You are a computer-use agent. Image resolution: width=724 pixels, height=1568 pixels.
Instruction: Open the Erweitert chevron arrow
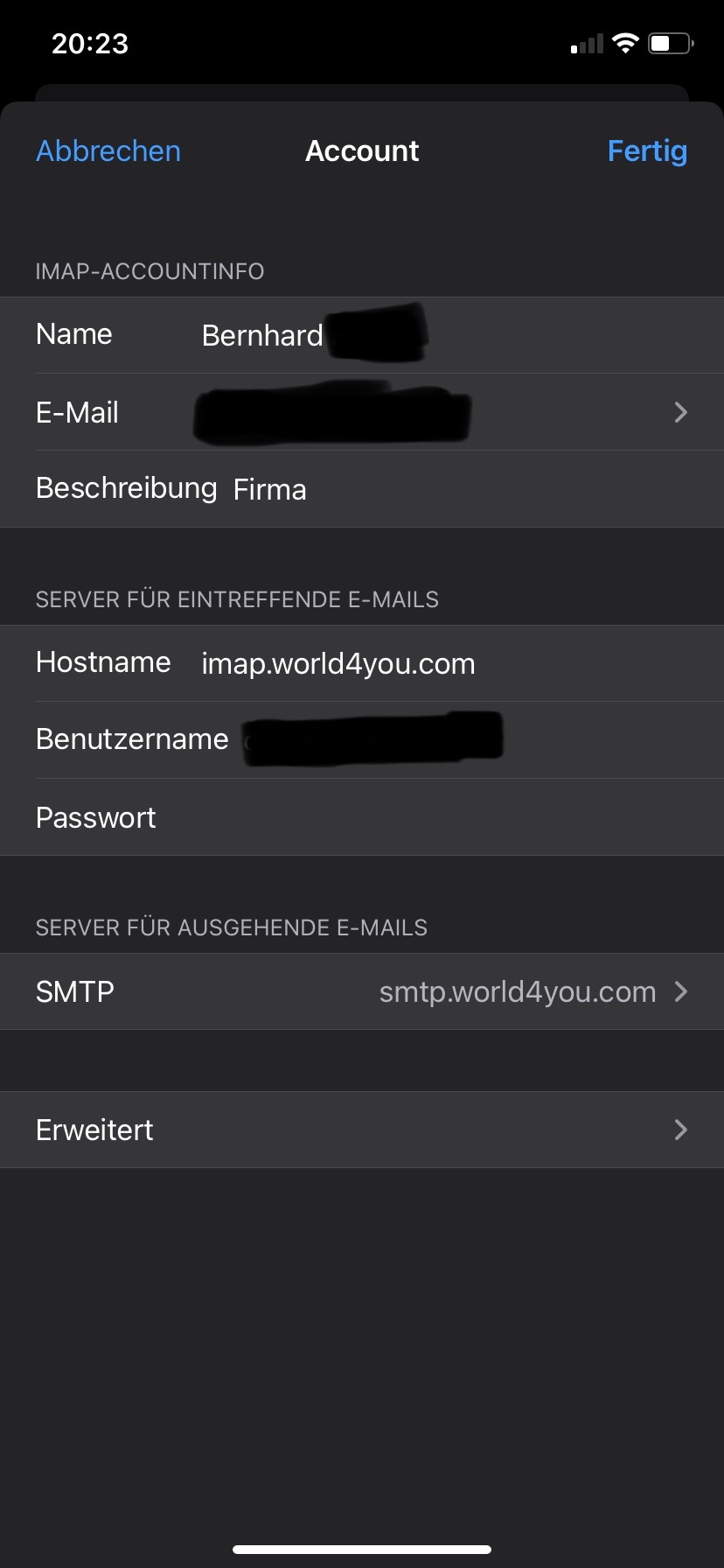pos(681,1130)
